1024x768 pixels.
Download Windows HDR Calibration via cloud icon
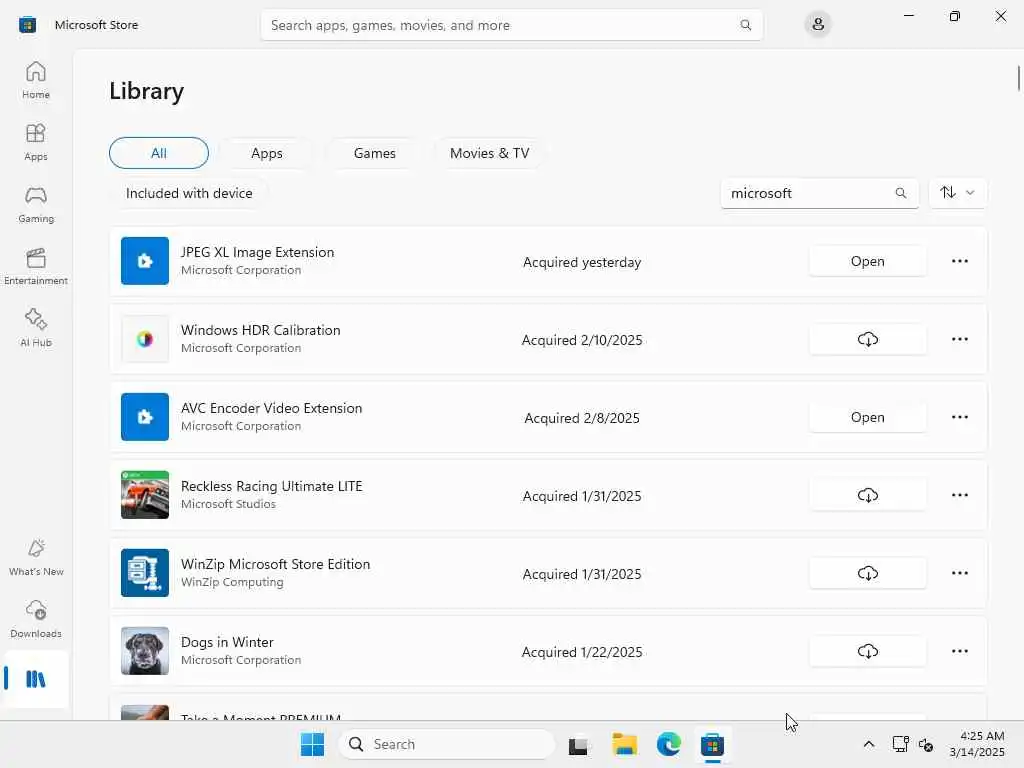click(x=867, y=339)
